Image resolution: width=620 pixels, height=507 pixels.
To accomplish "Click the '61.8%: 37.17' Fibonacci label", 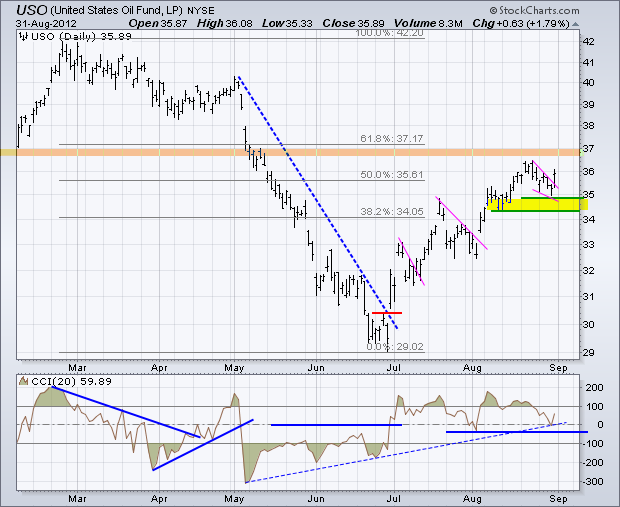I will pyautogui.click(x=391, y=138).
